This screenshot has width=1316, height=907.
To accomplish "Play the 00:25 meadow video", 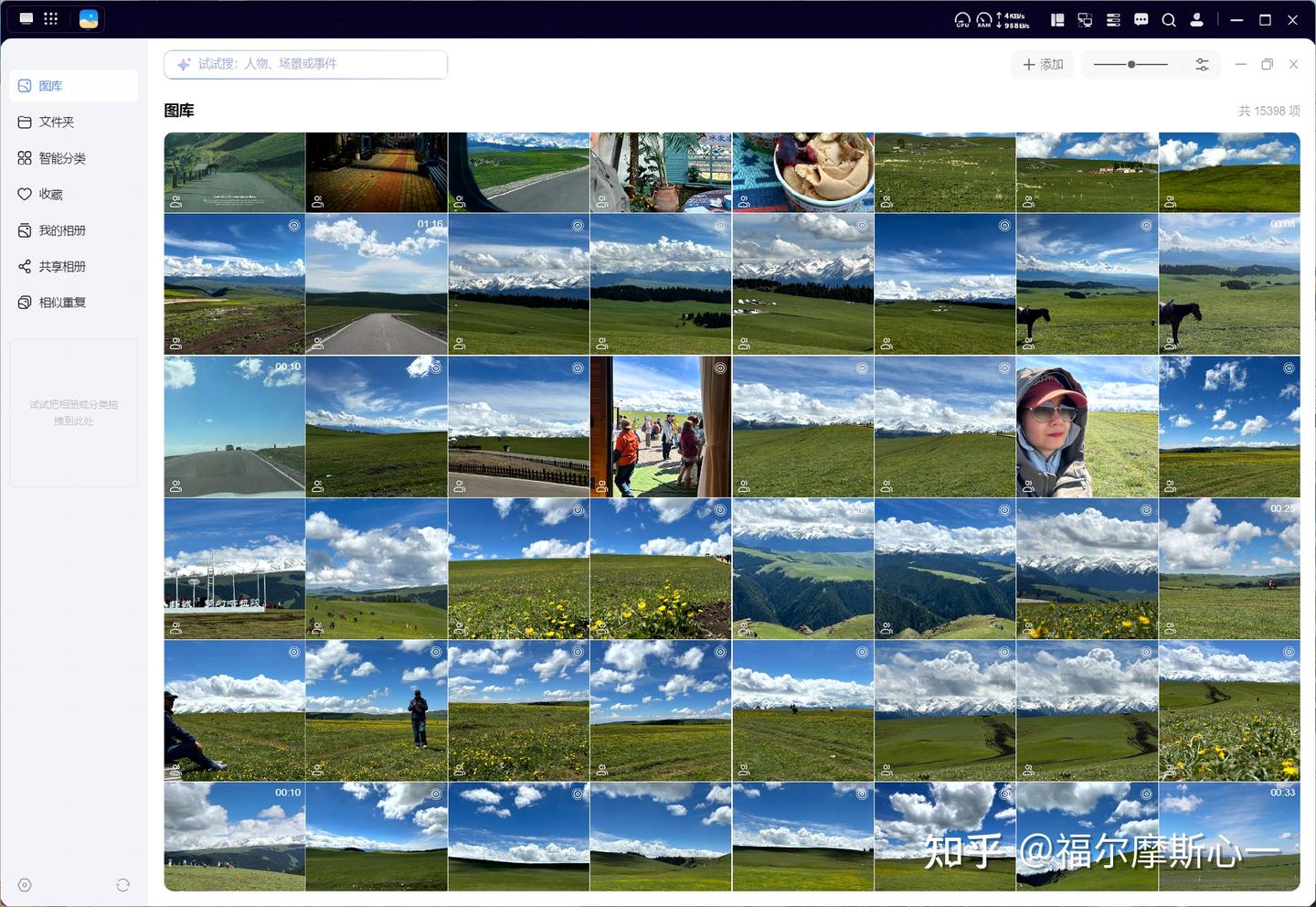I will click(x=1229, y=569).
